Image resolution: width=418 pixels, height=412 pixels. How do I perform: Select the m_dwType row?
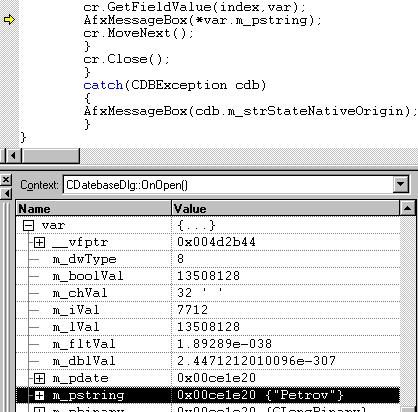[x=208, y=259]
